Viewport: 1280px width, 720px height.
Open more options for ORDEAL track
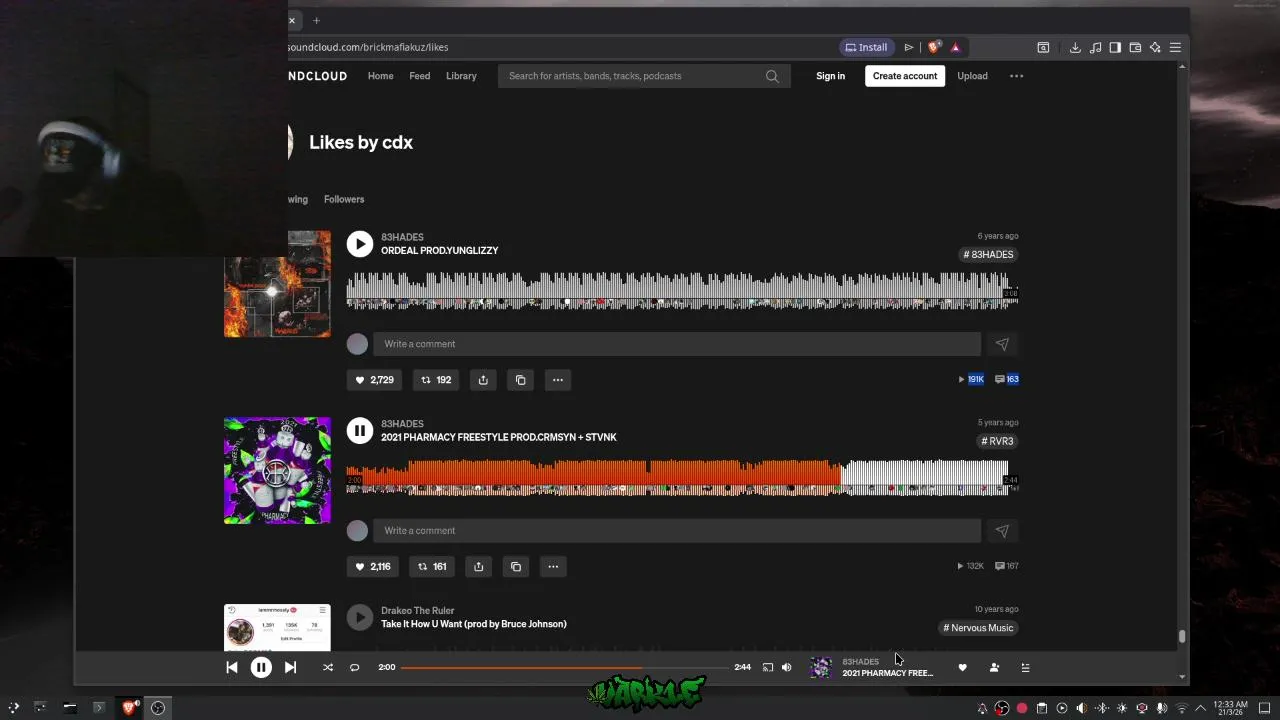pyautogui.click(x=558, y=380)
